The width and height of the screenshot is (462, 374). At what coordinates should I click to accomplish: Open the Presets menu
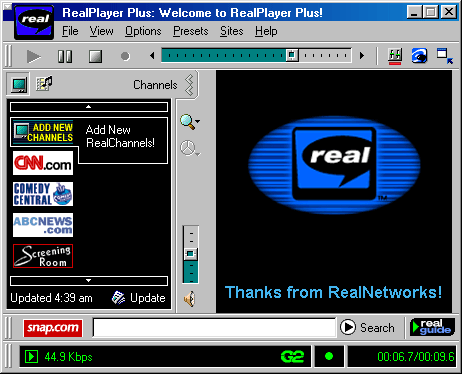coord(191,31)
